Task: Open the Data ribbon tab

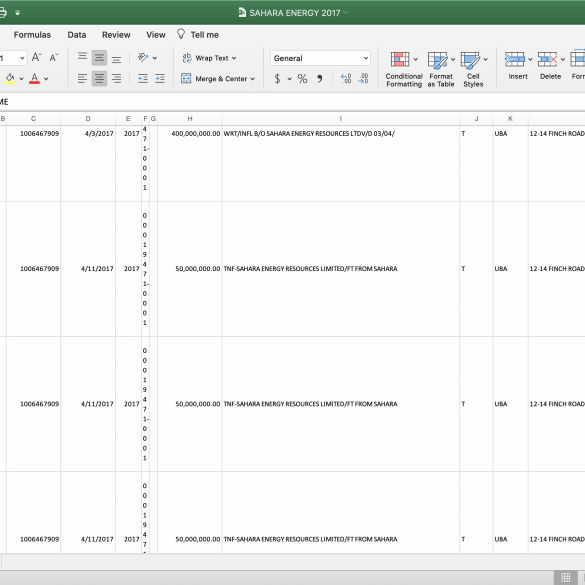Action: (77, 35)
